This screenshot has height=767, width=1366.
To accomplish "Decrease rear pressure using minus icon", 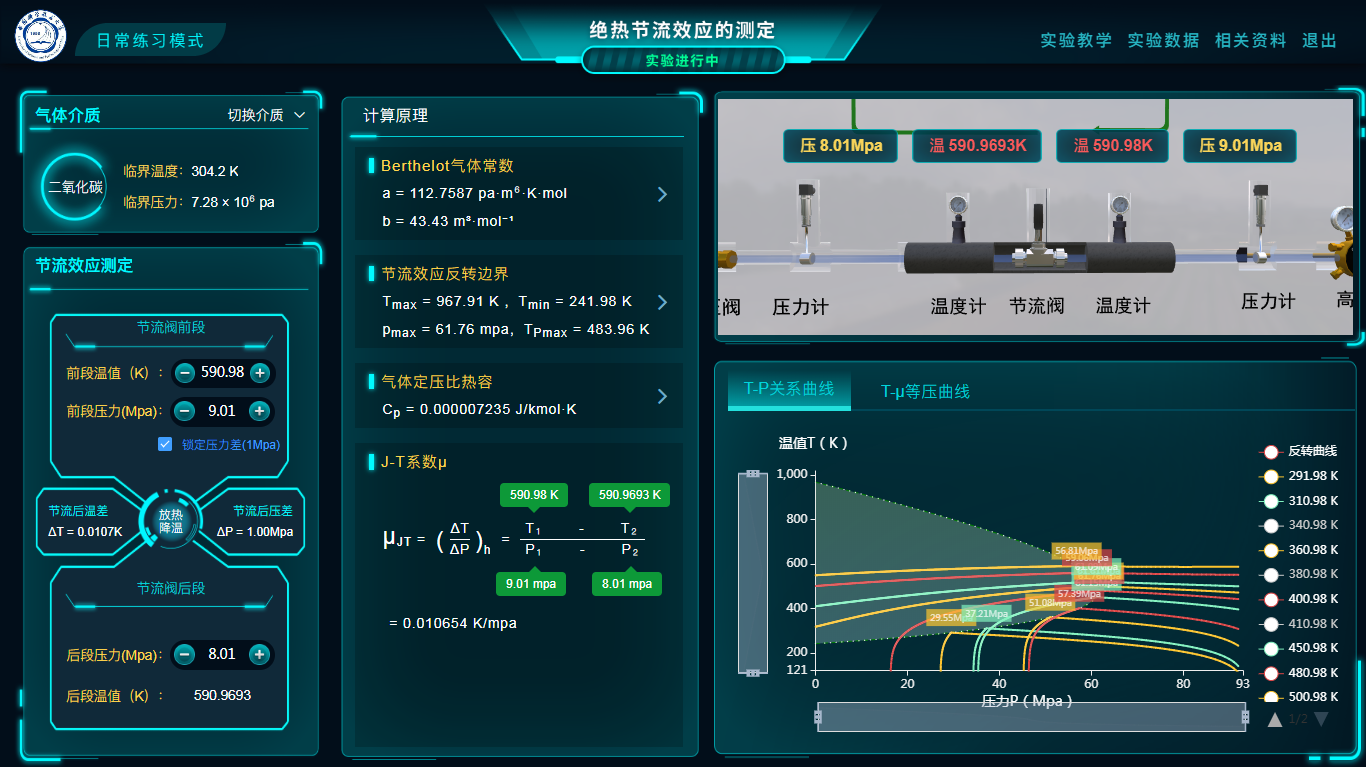I will [185, 654].
